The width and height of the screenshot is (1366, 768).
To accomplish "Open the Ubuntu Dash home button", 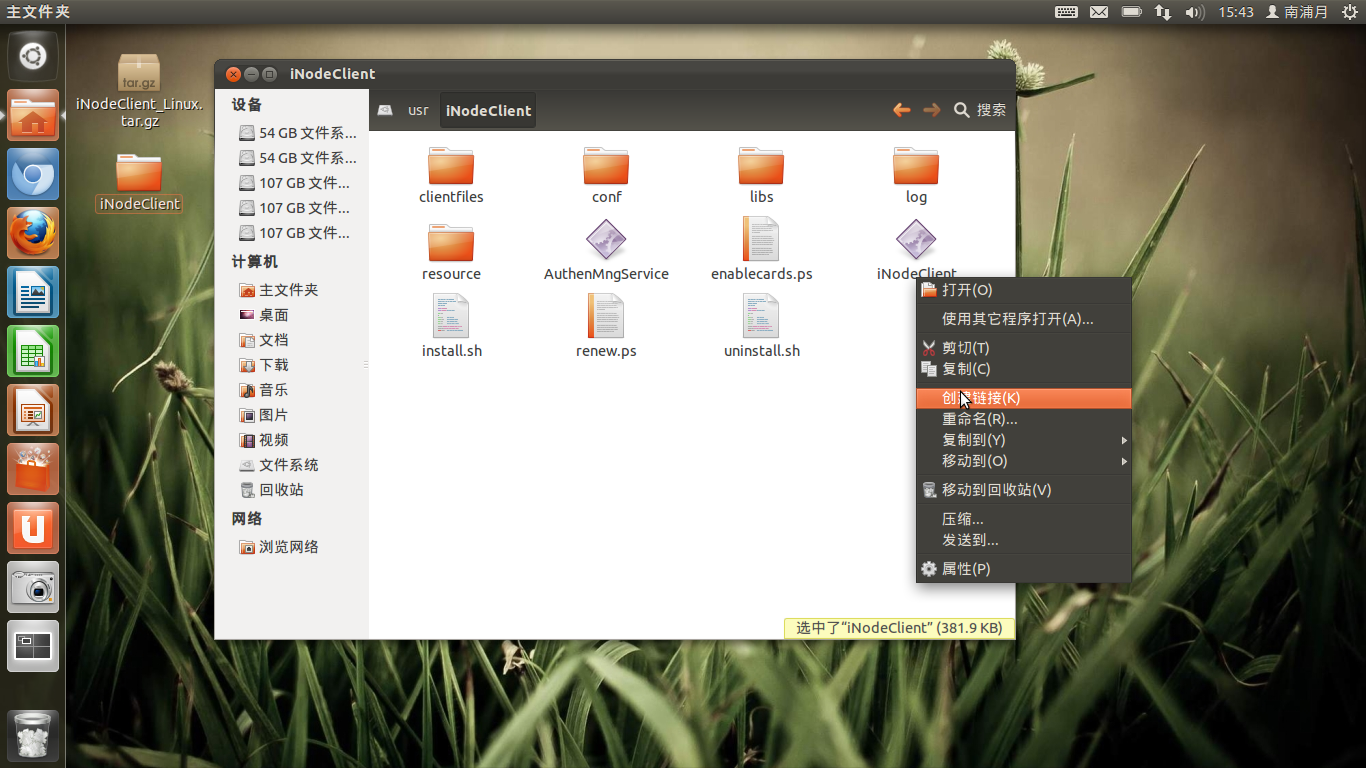I will click(33, 56).
